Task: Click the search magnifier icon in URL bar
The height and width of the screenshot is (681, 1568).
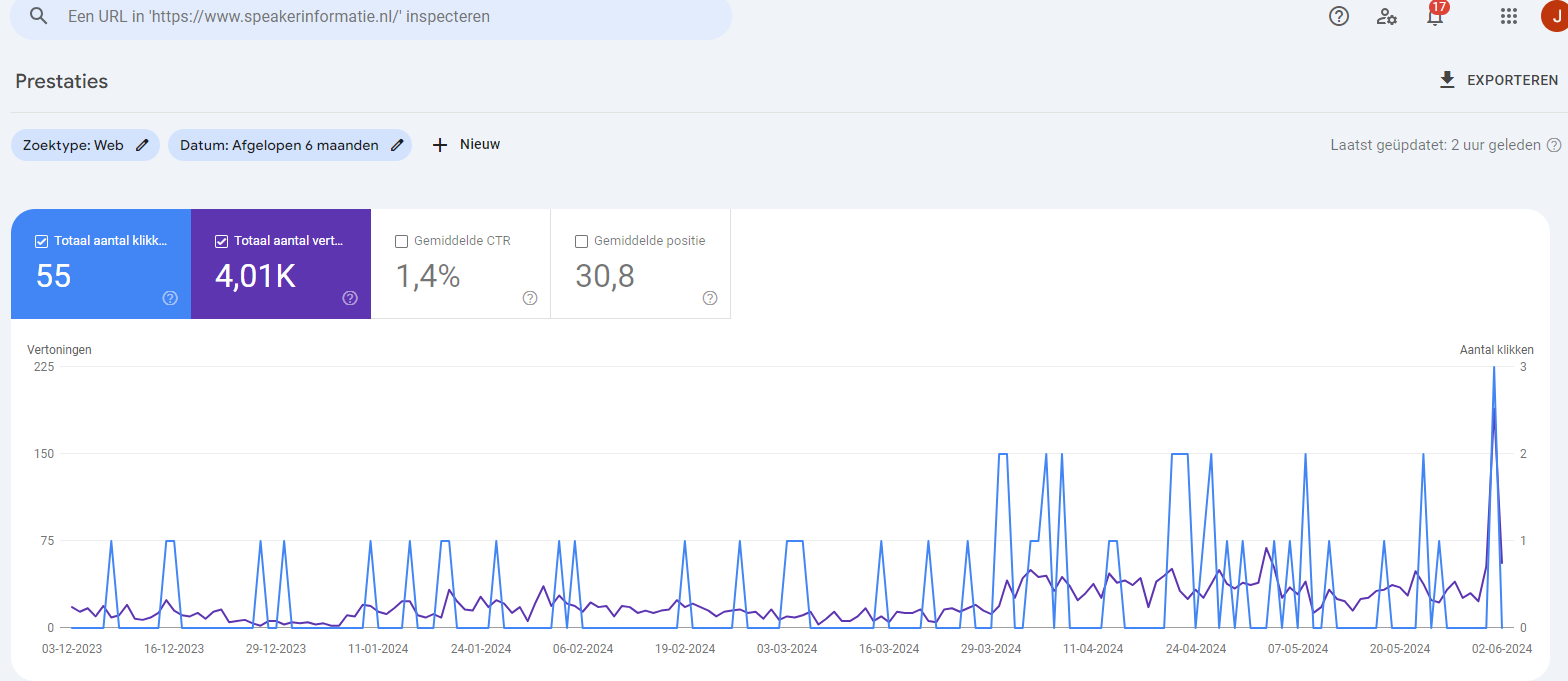Action: (39, 16)
